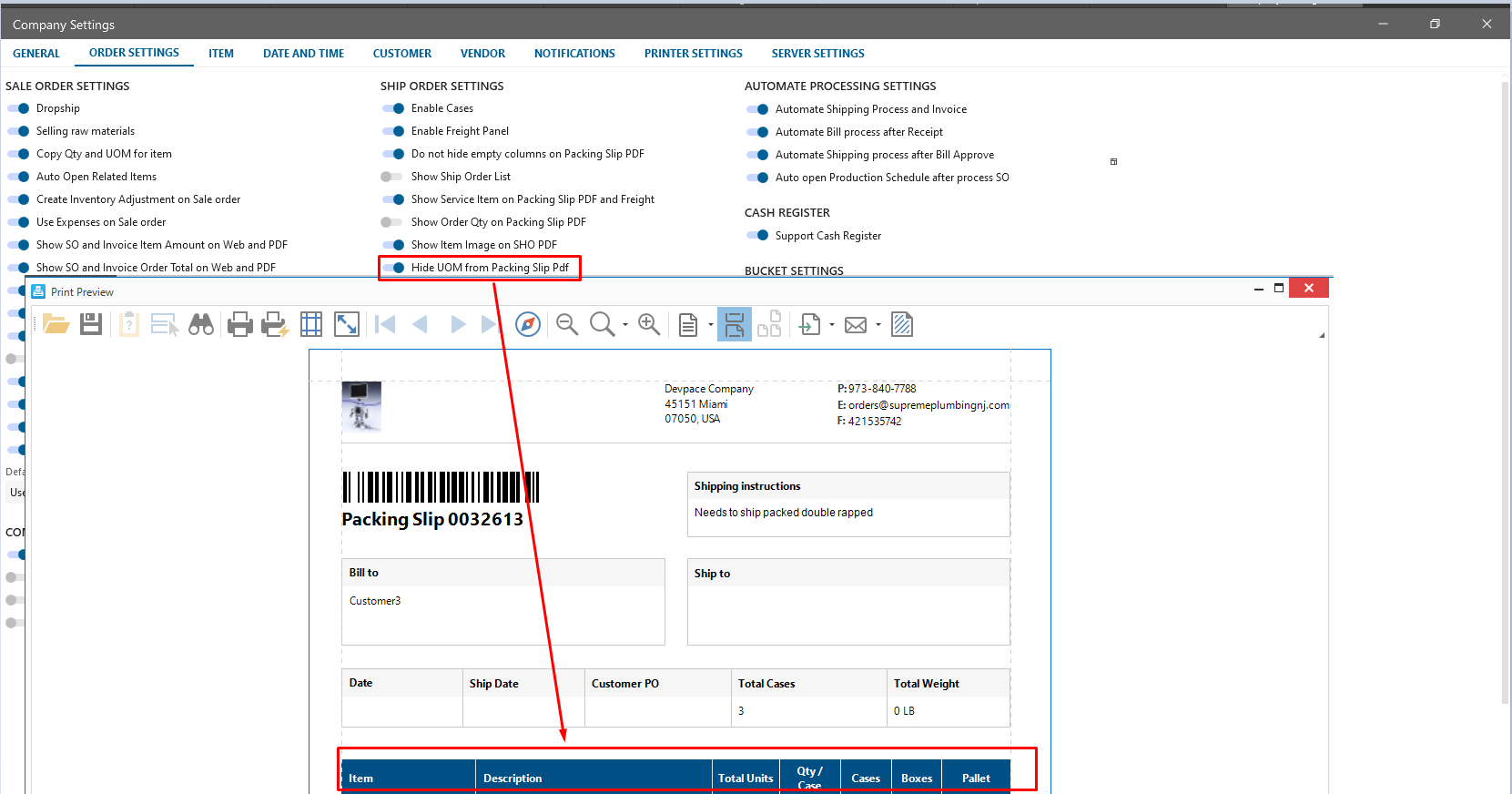This screenshot has width=1512, height=794.
Task: Click the binoculars Search icon
Action: click(201, 324)
